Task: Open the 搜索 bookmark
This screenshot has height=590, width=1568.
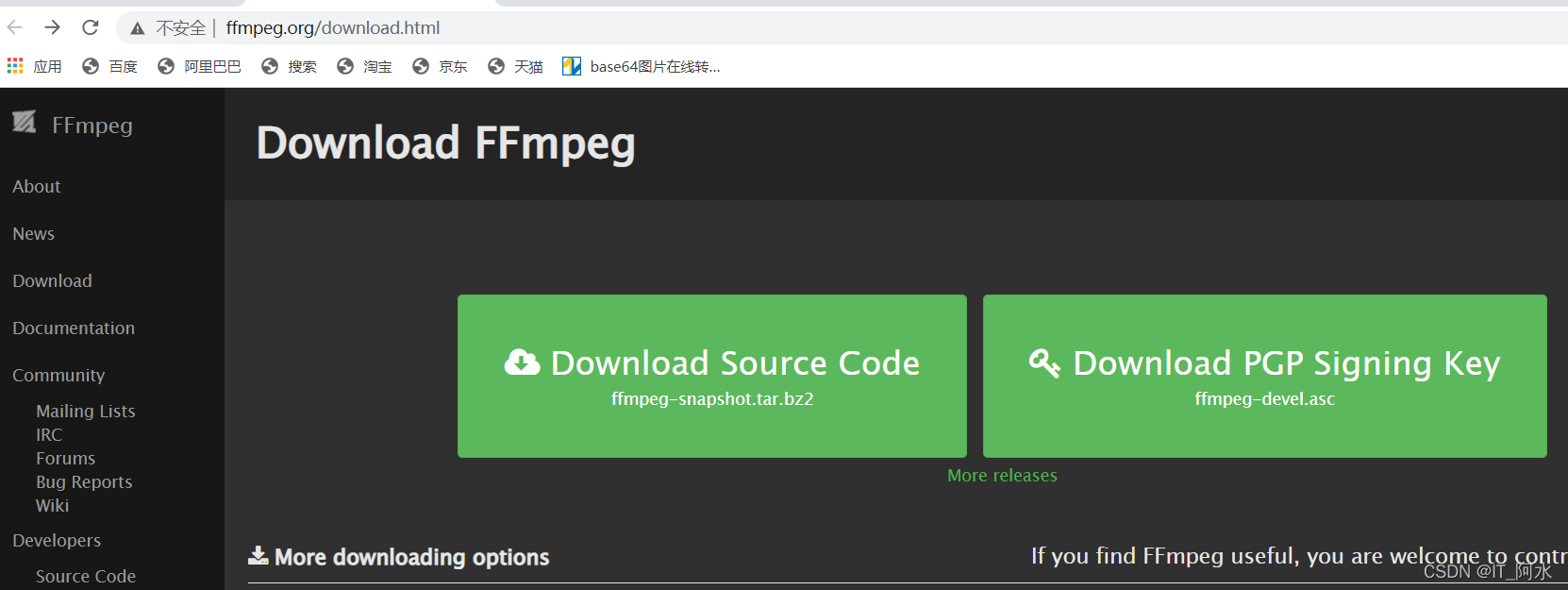Action: point(302,66)
